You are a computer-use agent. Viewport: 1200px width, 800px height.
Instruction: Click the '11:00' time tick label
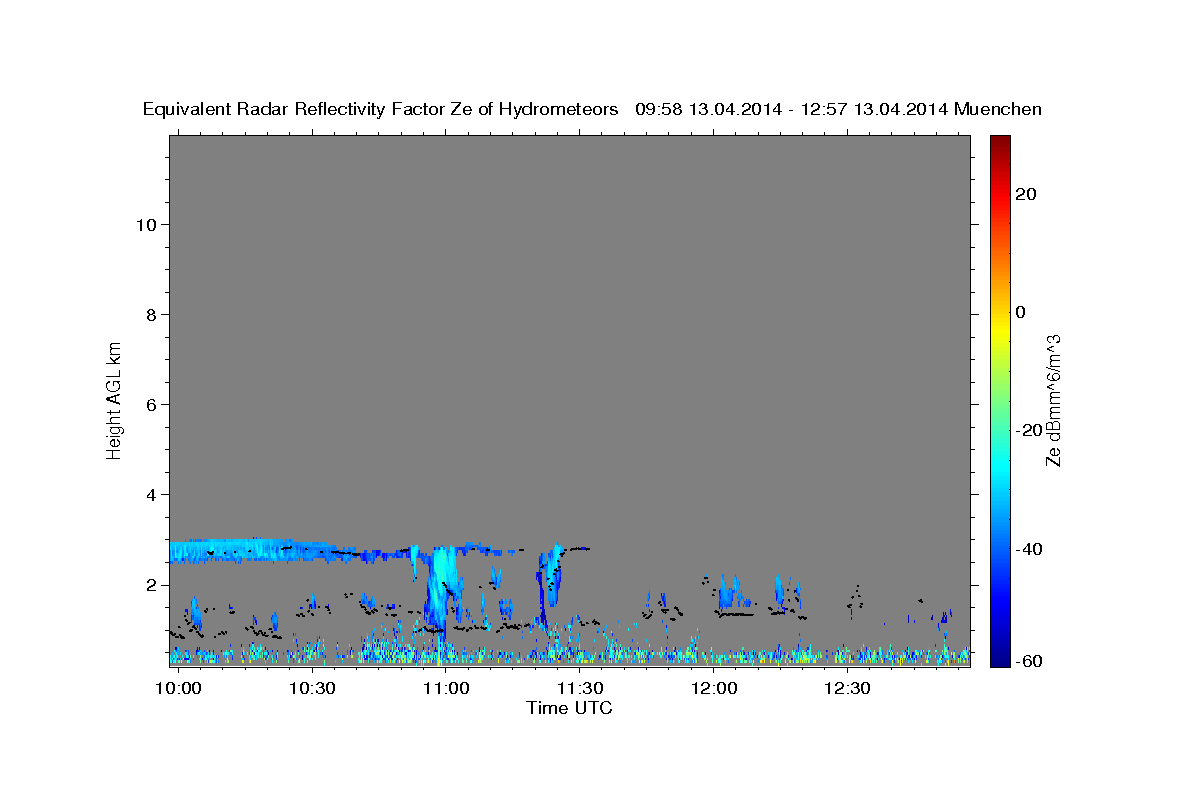(446, 689)
